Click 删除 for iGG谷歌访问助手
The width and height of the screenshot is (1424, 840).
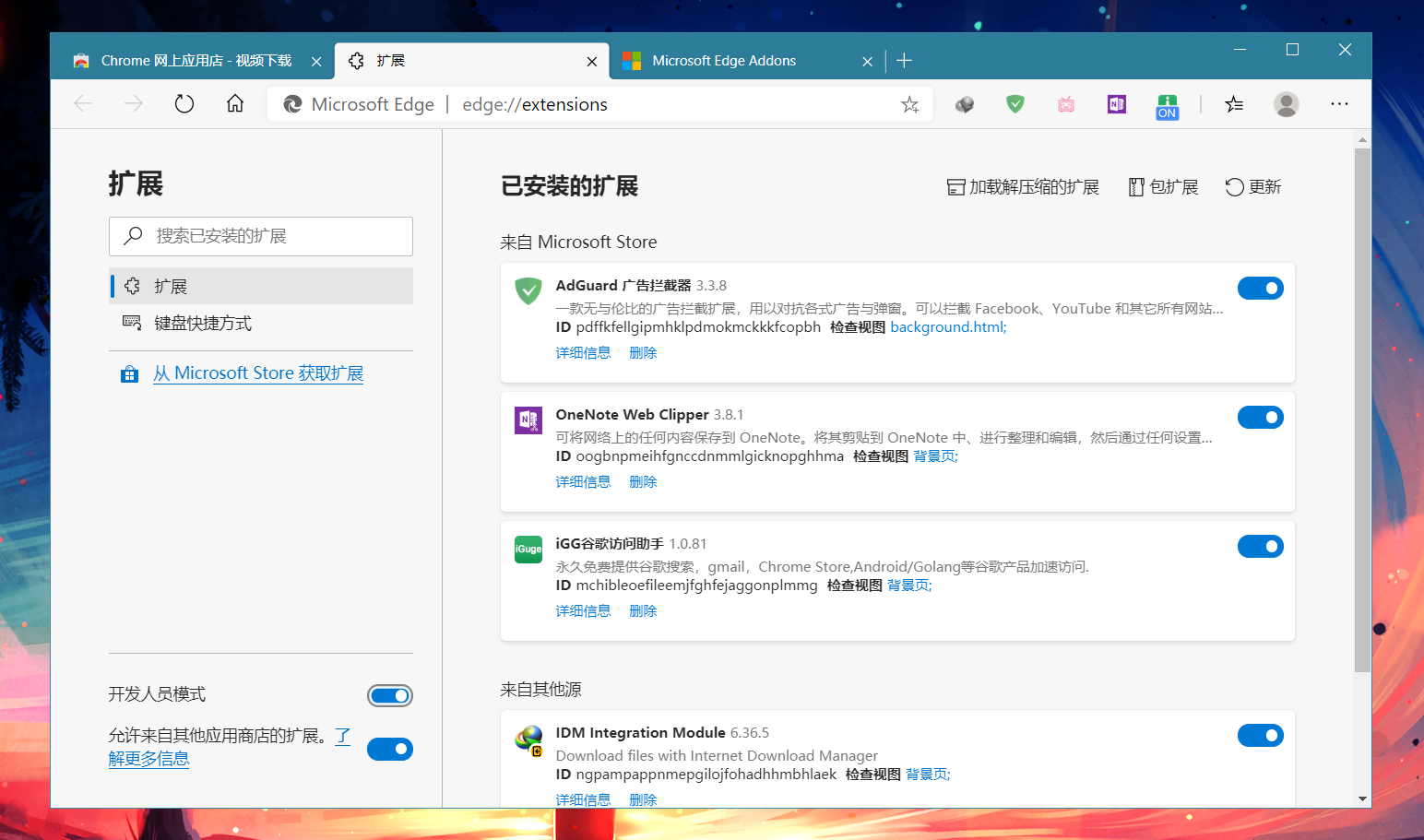[643, 611]
